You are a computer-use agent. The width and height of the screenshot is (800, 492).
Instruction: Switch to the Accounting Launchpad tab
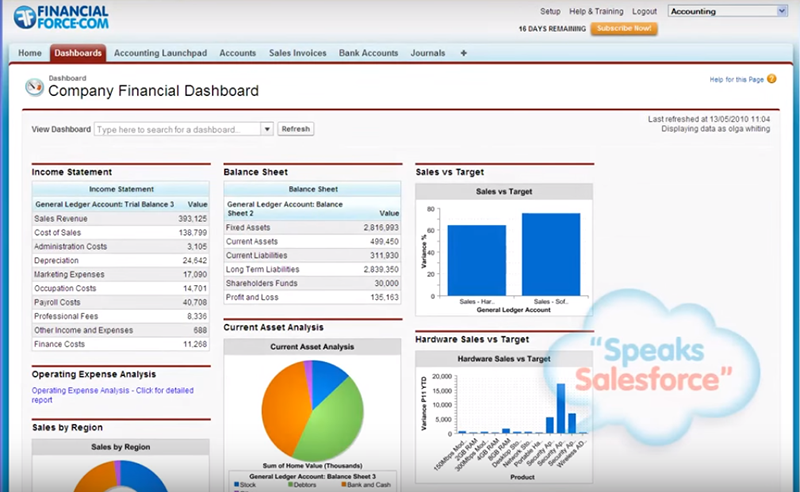pos(161,53)
